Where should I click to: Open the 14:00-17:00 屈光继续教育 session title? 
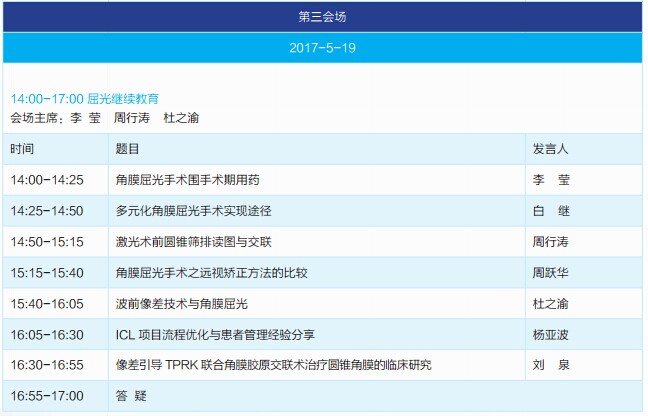coord(84,99)
